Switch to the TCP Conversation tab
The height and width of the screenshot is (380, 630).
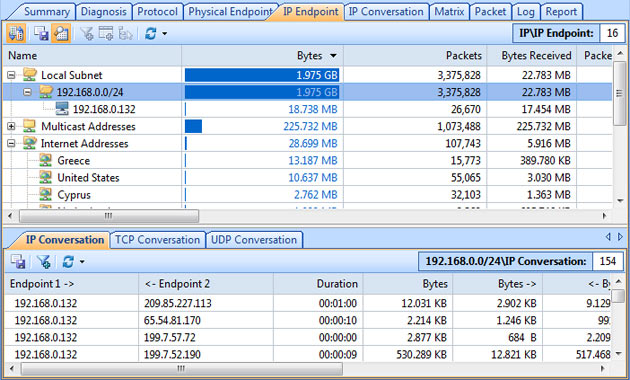click(x=158, y=240)
